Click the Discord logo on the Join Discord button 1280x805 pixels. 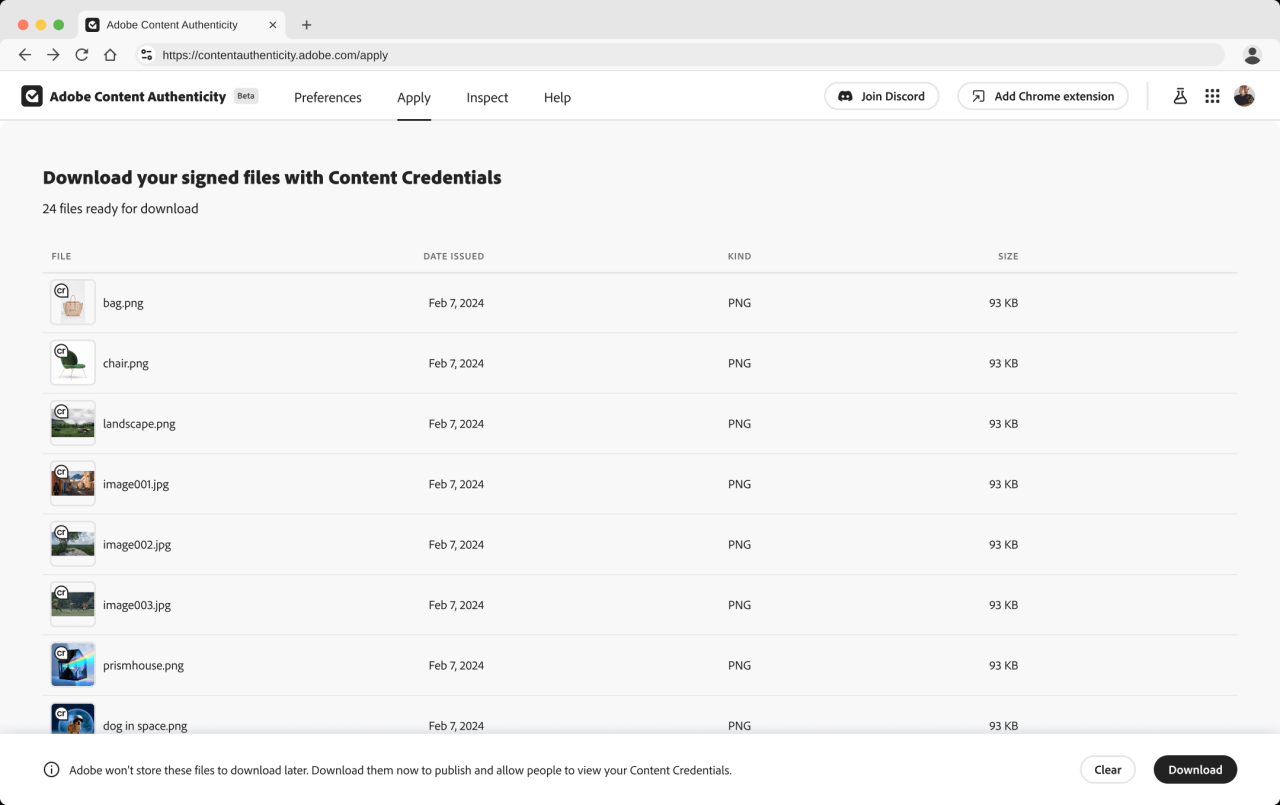point(845,96)
